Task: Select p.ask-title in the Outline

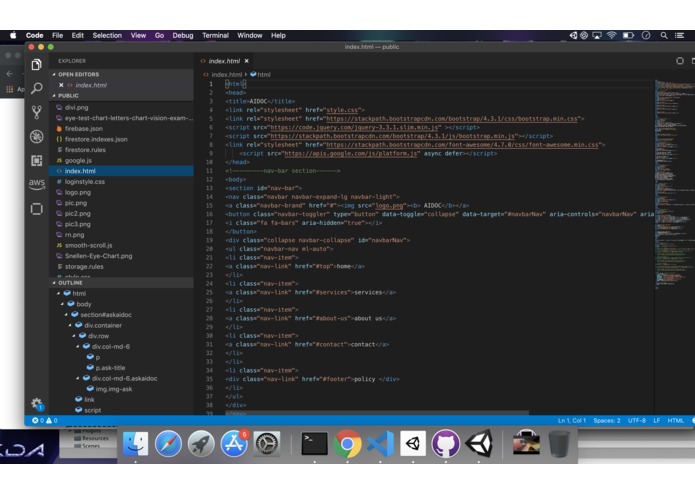Action: tap(110, 368)
